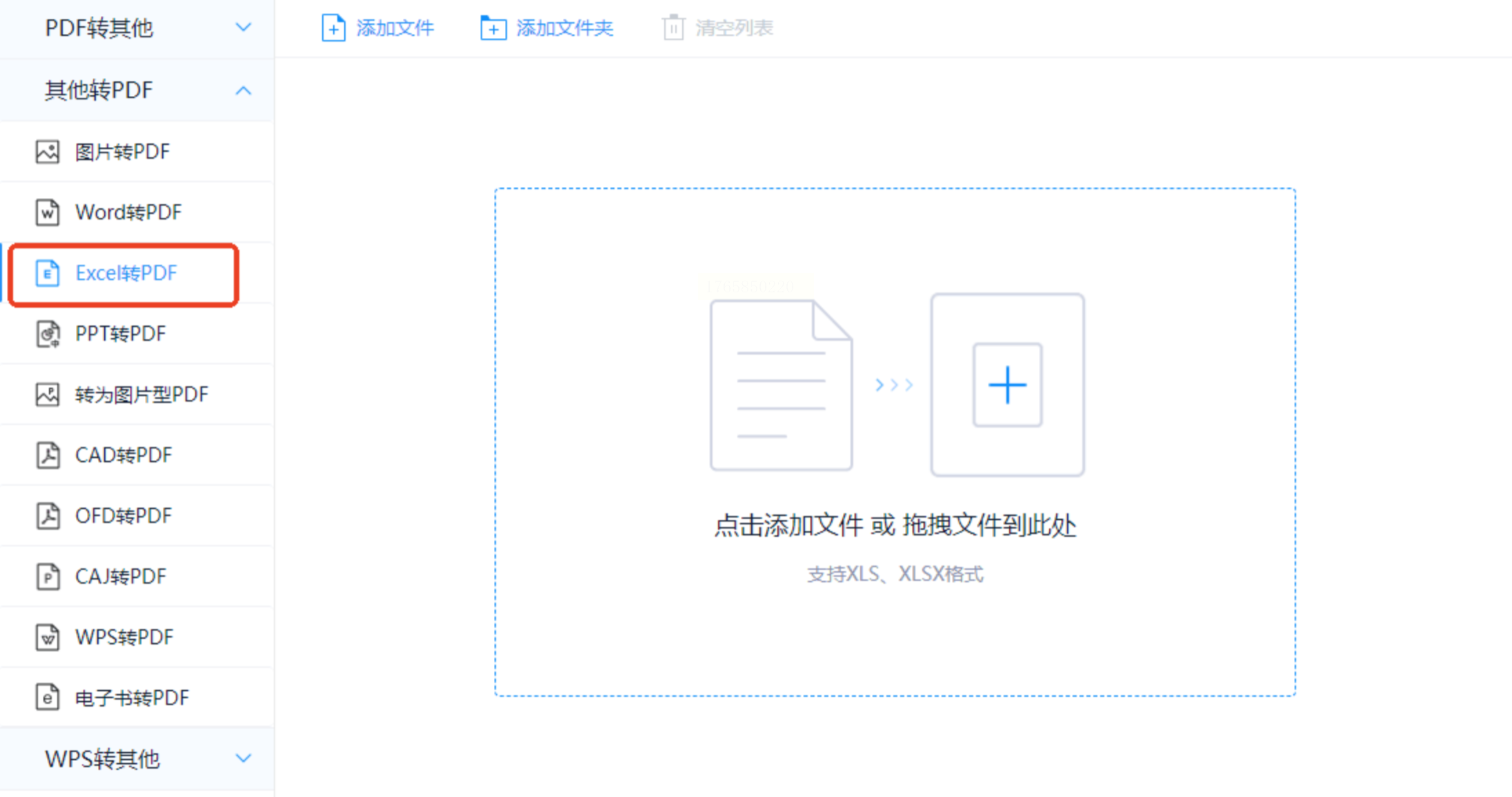Image resolution: width=1512 pixels, height=797 pixels.
Task: Open Excel转PDF conversion option
Action: [x=126, y=274]
